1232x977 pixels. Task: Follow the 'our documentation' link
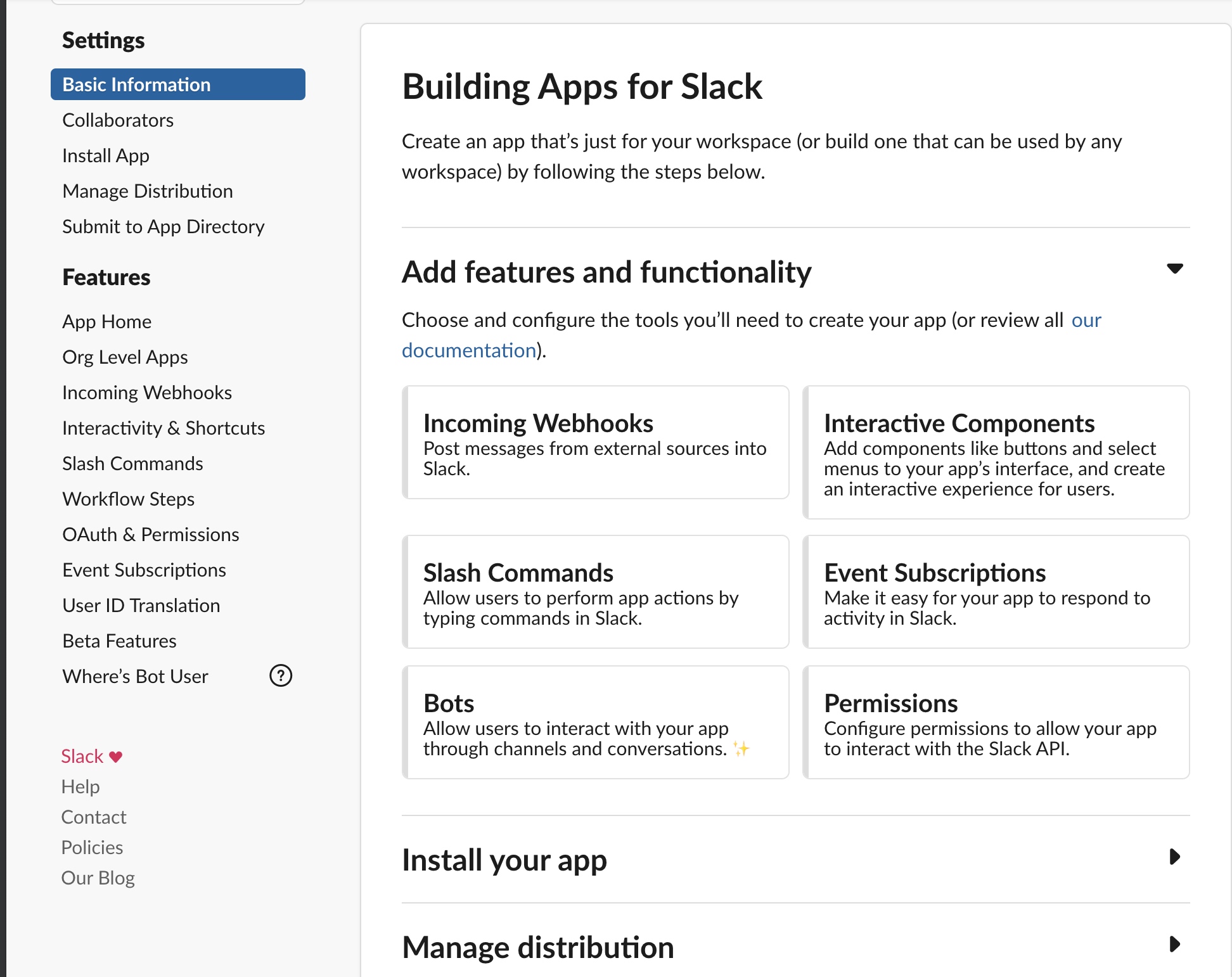pos(469,350)
